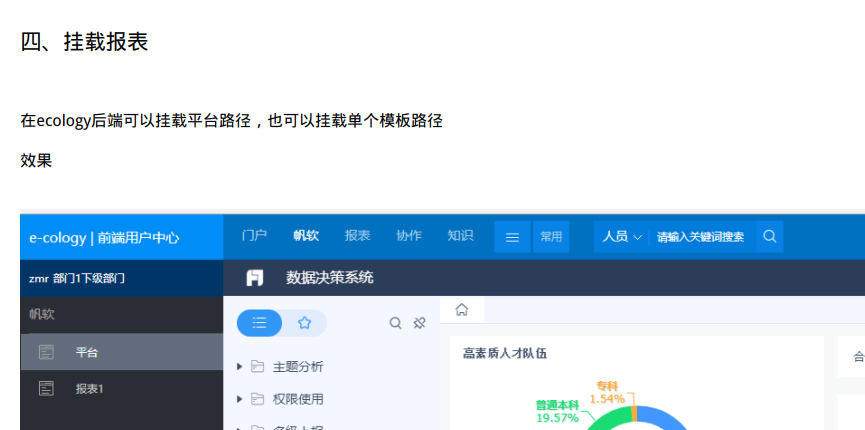Viewport: 865px width, 430px height.
Task: Click the keyword search input field
Action: pos(702,237)
